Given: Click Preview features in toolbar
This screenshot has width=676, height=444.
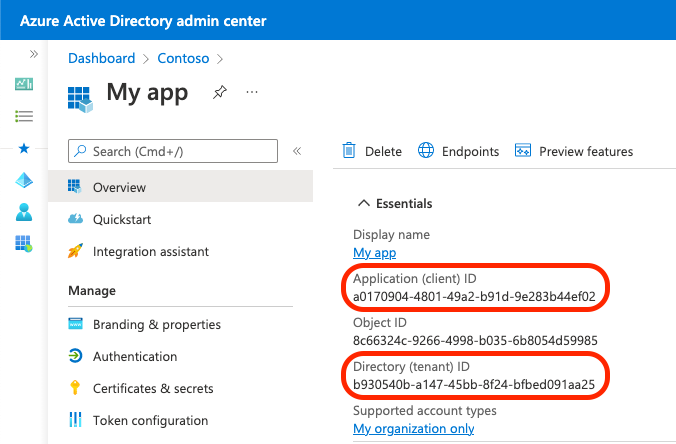Looking at the screenshot, I should pos(574,151).
